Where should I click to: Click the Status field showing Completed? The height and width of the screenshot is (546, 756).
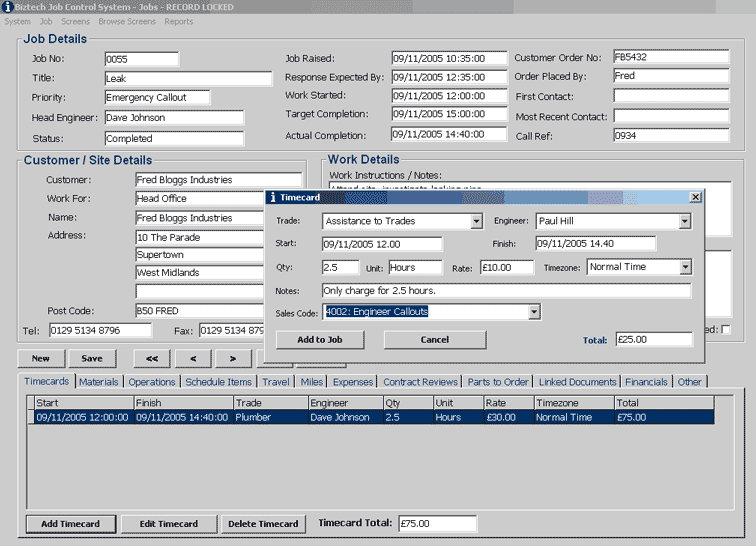[x=174, y=138]
